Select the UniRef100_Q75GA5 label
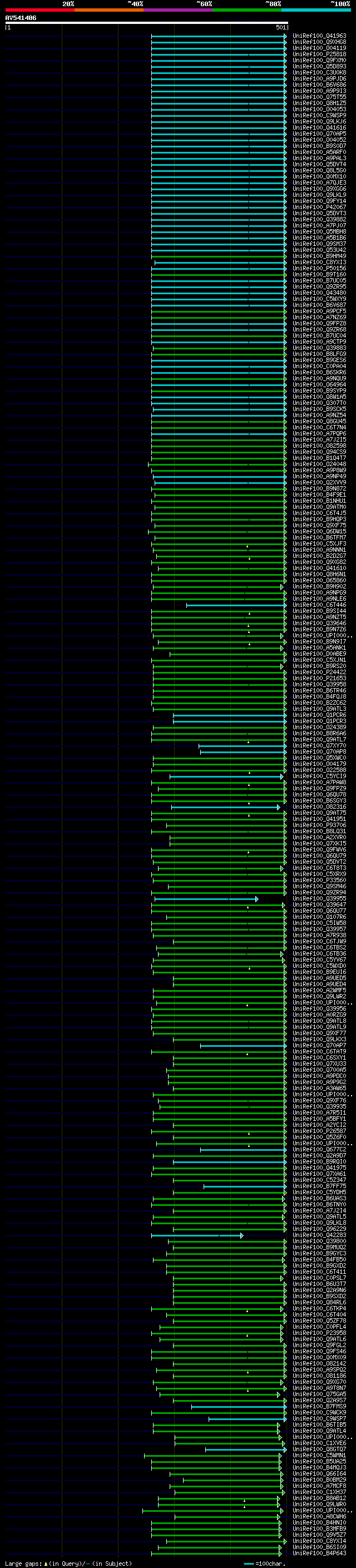Viewport: 356px width, 1568px height. [319, 1394]
